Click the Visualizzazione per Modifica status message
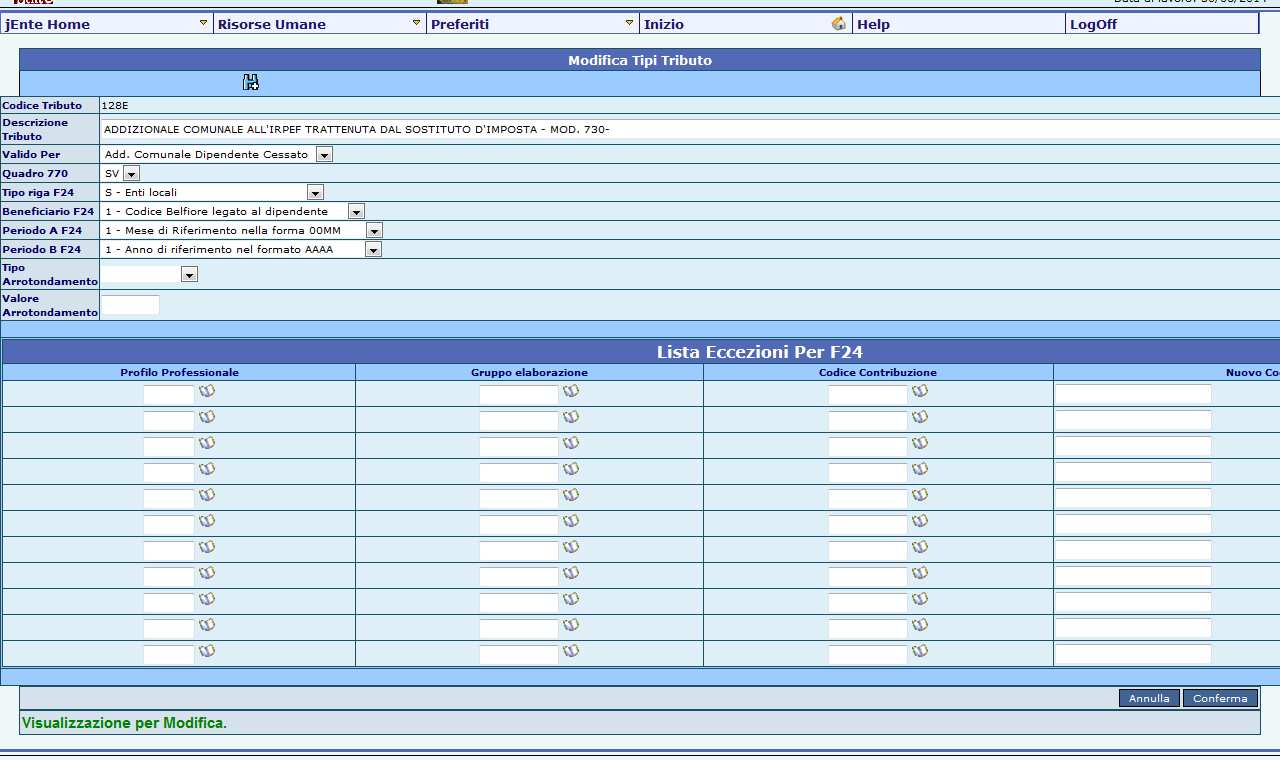The image size is (1280, 760). 124,722
